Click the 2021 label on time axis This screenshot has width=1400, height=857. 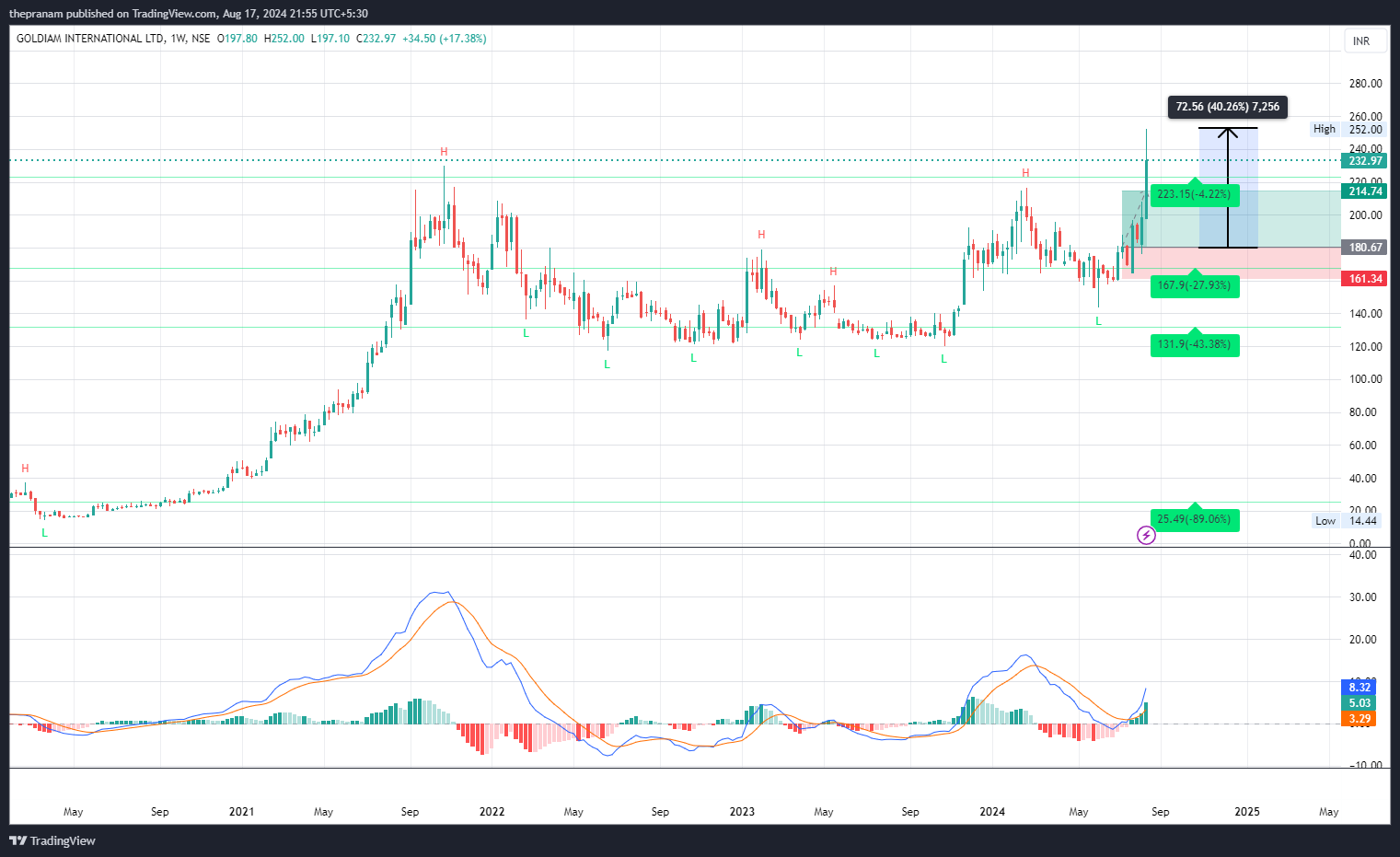(242, 812)
